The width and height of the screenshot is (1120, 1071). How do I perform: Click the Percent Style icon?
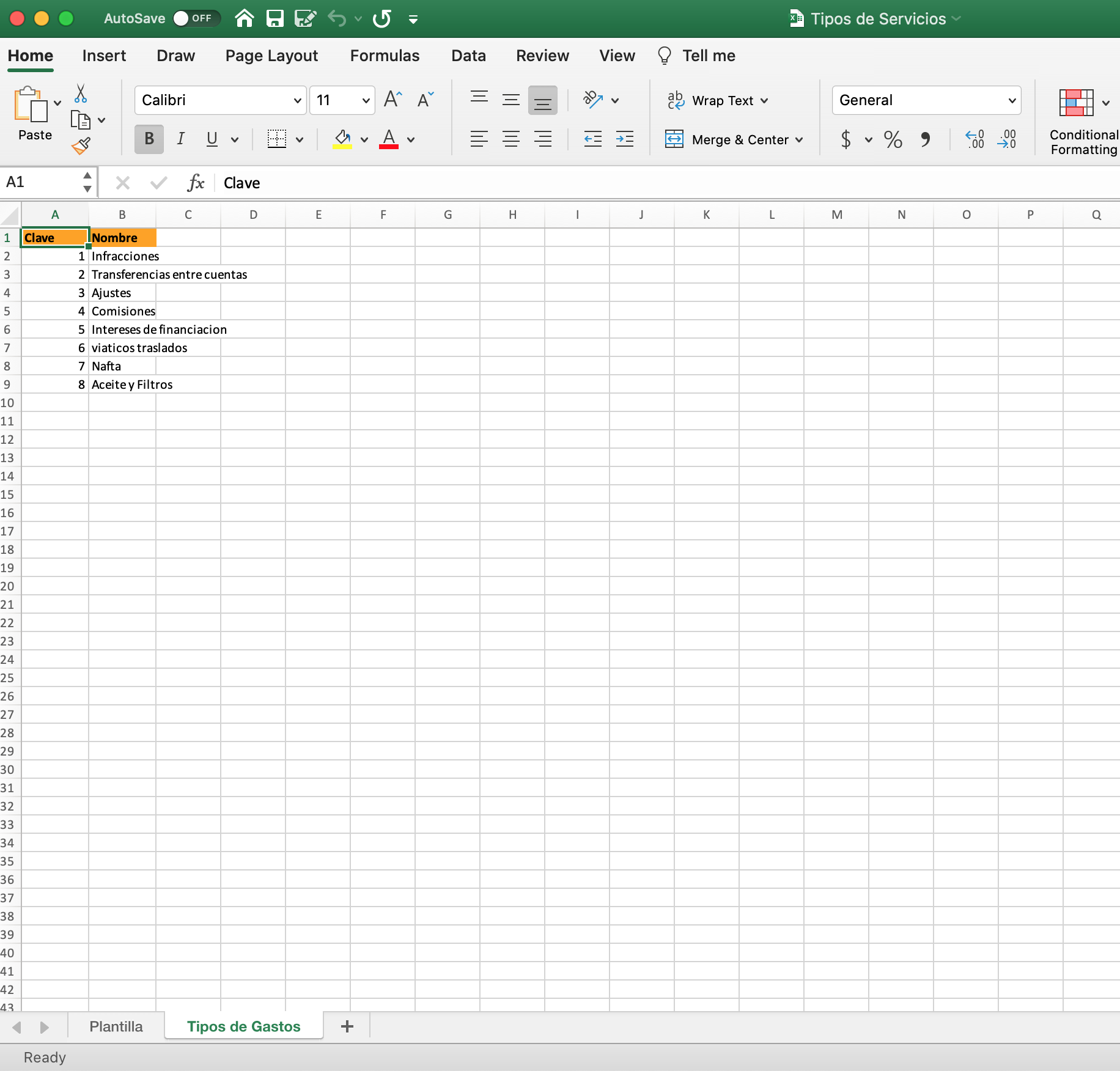[893, 139]
